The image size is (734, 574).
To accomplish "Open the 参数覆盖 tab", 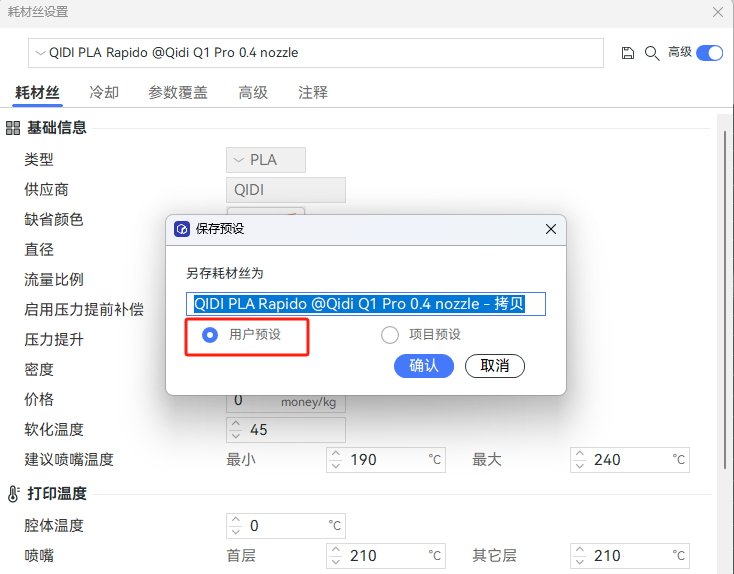I will [178, 93].
